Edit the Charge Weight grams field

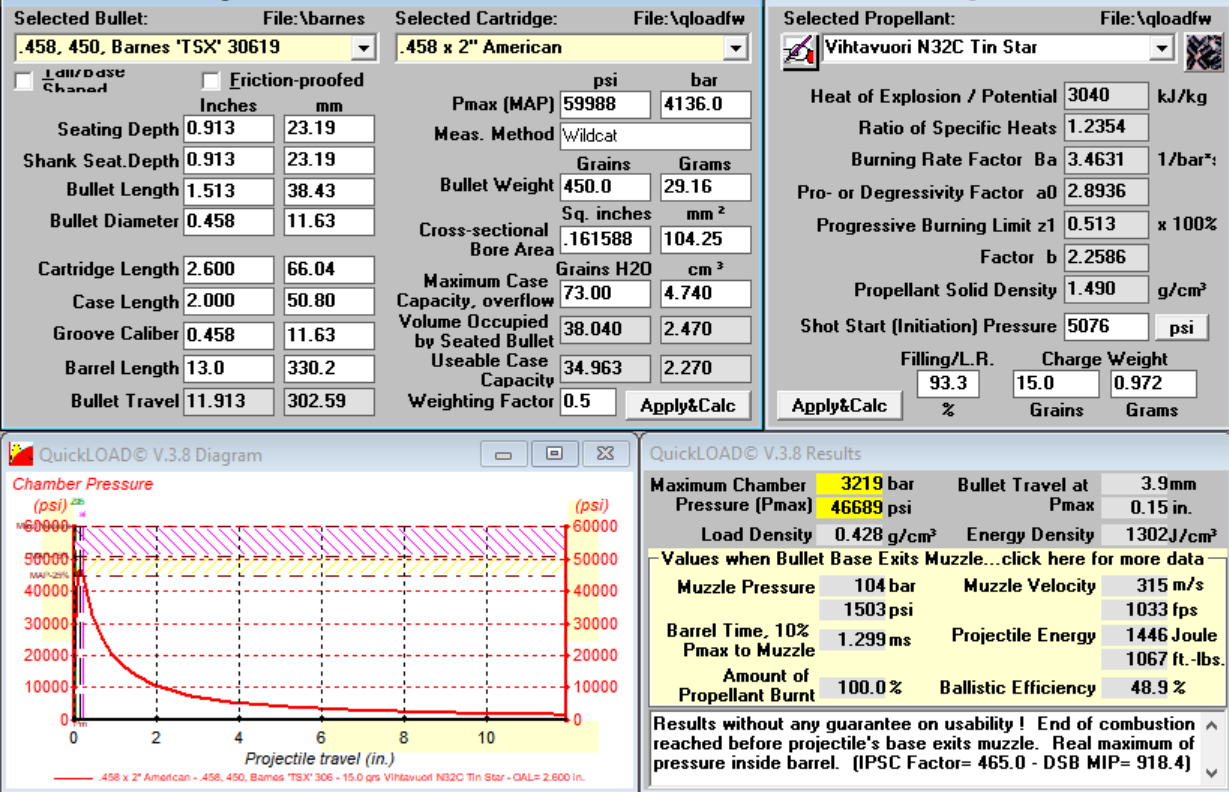(x=1153, y=383)
